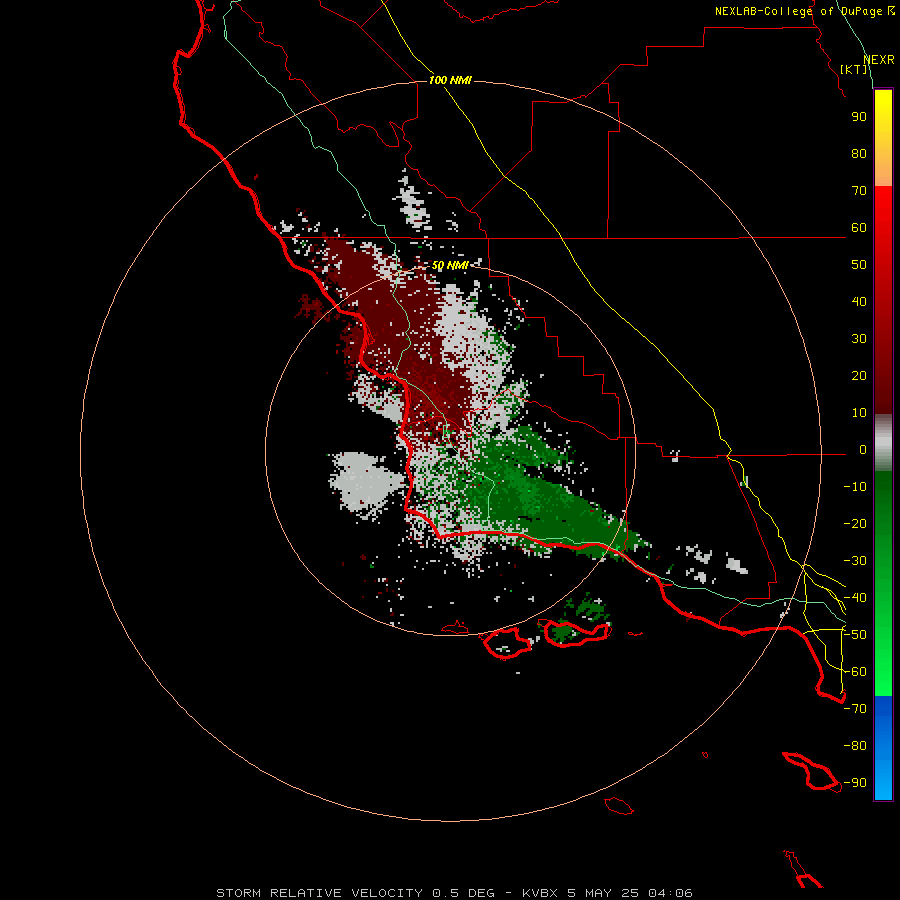Click the -10 scale value
The width and height of the screenshot is (900, 900).
(855, 487)
